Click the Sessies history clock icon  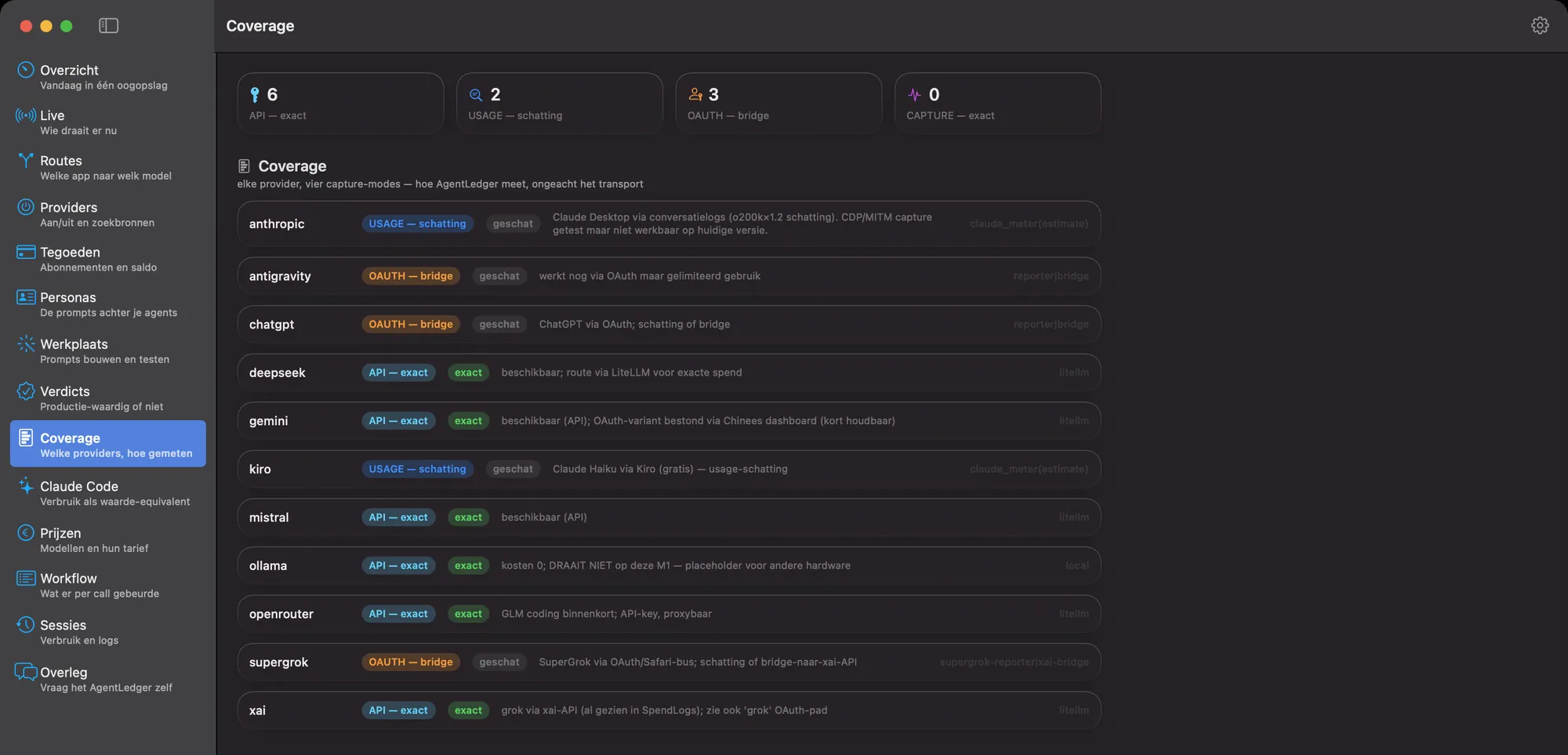click(x=26, y=625)
